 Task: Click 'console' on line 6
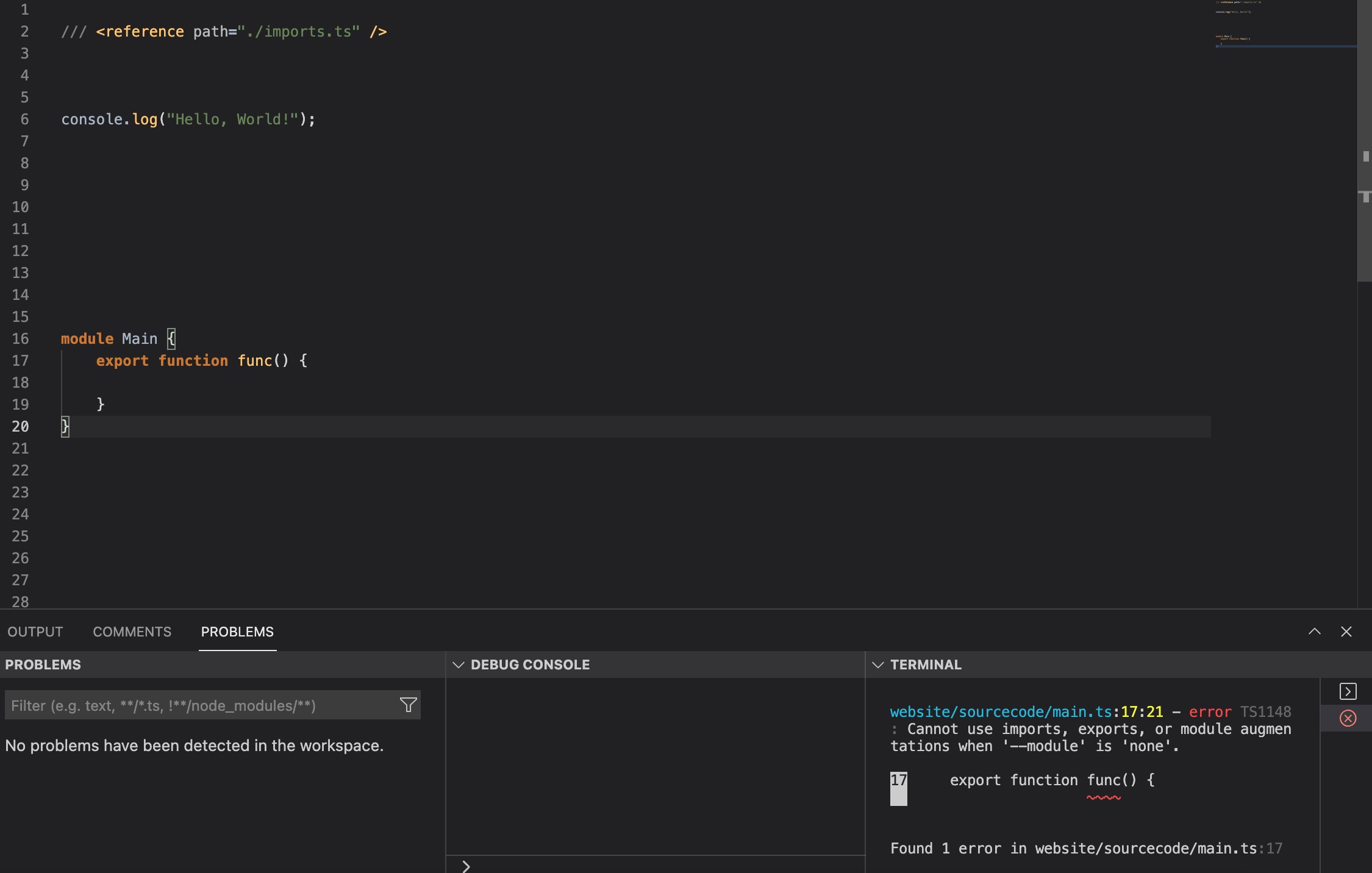92,119
